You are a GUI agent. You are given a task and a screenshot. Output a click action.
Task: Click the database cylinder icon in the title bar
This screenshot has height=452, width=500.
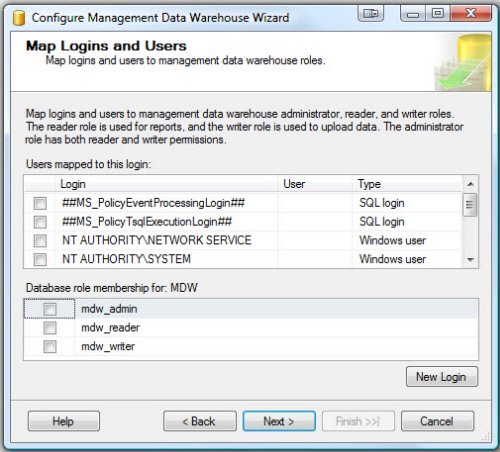[19, 18]
